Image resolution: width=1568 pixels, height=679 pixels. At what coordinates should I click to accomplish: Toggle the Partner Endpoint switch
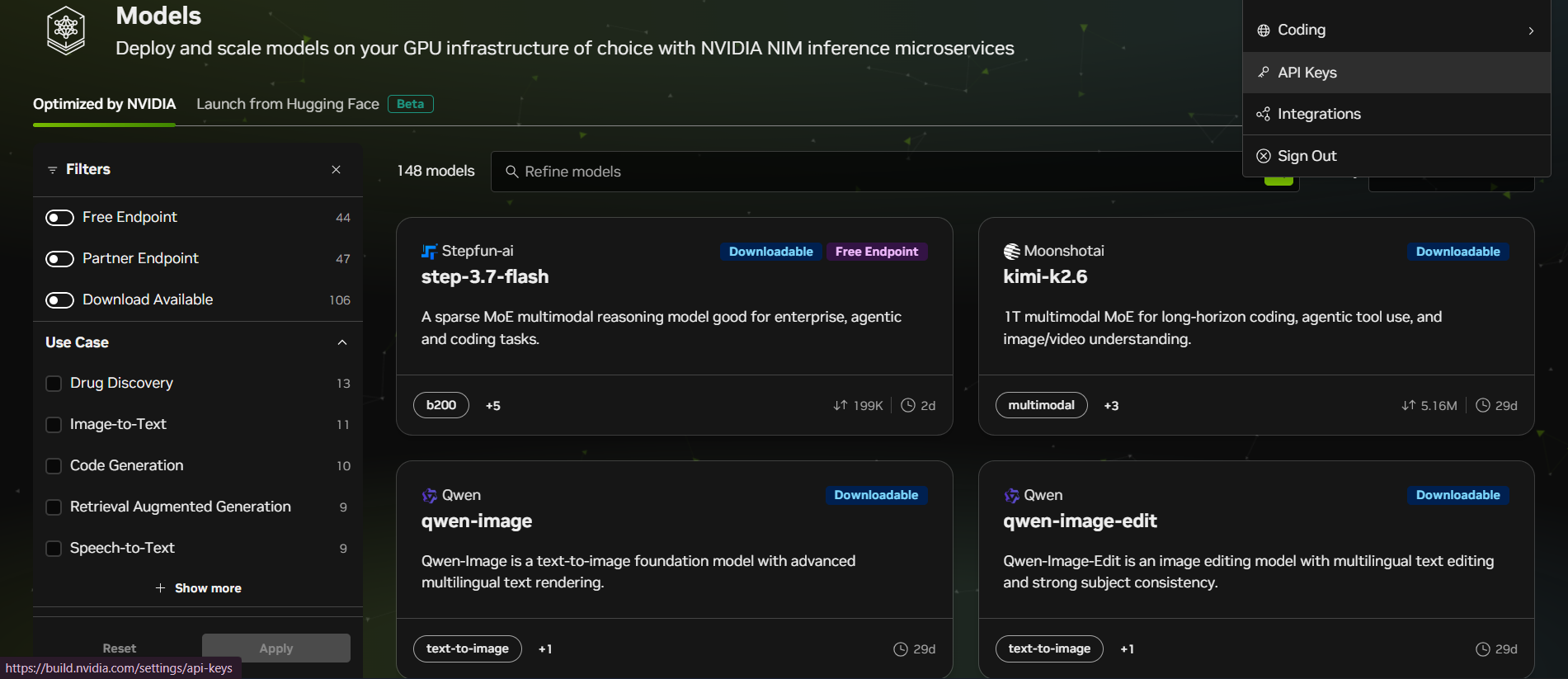59,259
